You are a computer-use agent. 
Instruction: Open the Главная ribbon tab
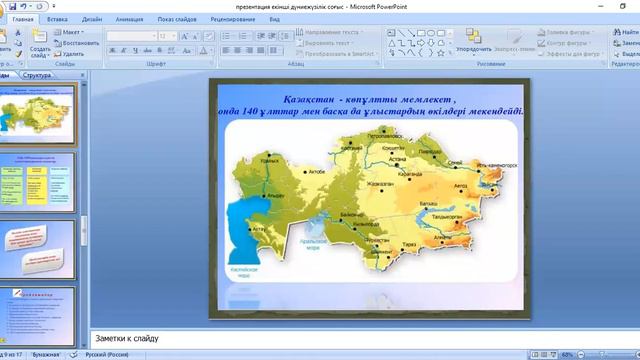pyautogui.click(x=23, y=19)
